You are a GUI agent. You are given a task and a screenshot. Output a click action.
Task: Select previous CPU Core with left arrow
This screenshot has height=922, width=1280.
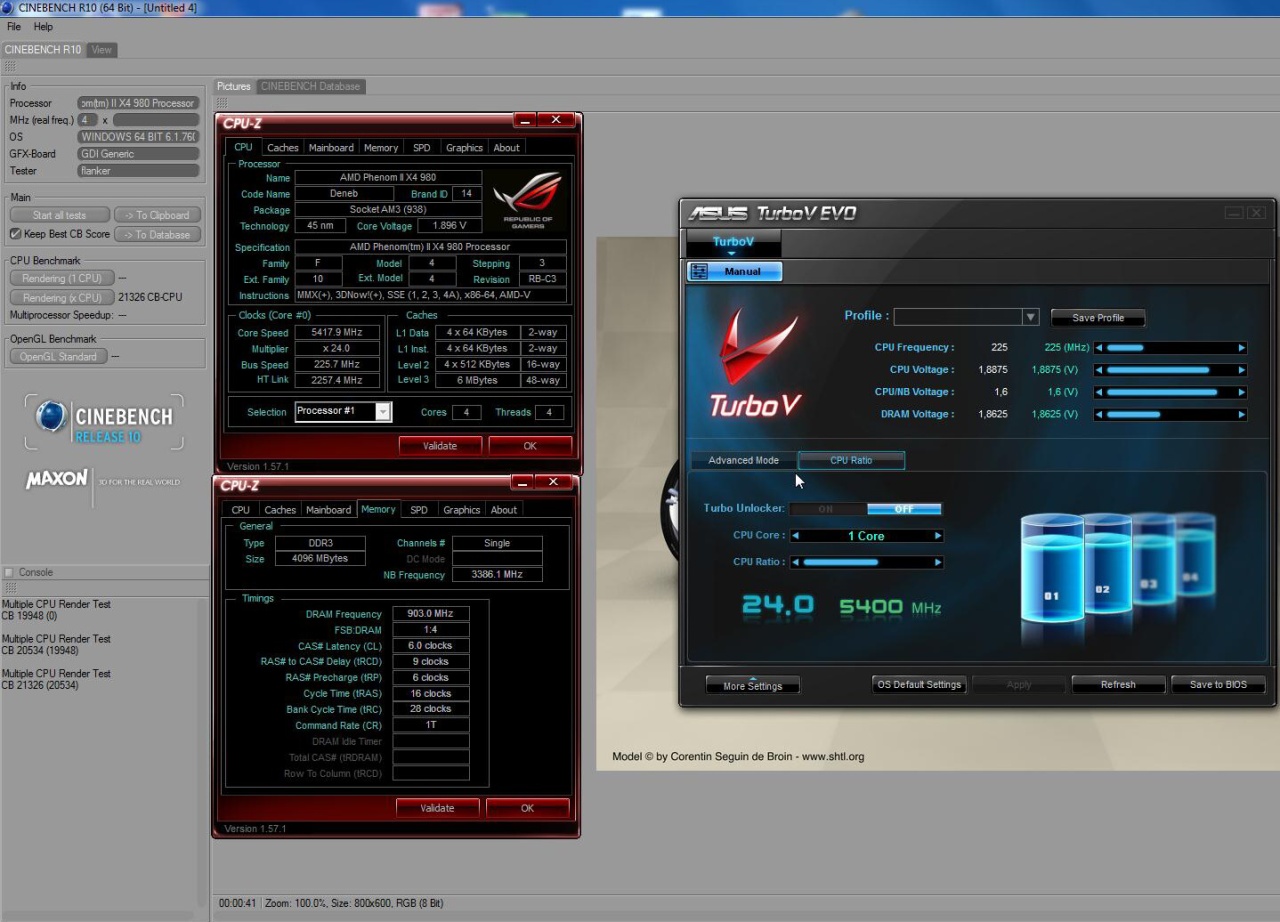coord(796,536)
